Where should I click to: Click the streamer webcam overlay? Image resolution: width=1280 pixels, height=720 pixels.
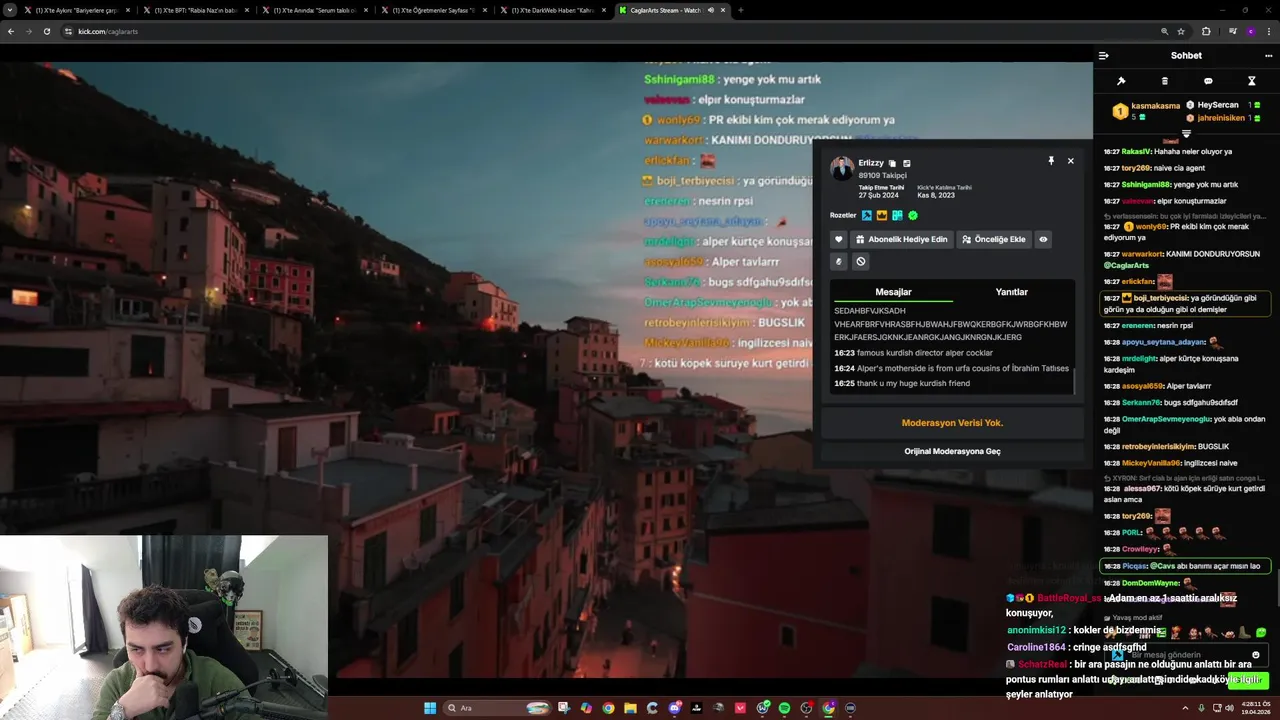pos(164,627)
